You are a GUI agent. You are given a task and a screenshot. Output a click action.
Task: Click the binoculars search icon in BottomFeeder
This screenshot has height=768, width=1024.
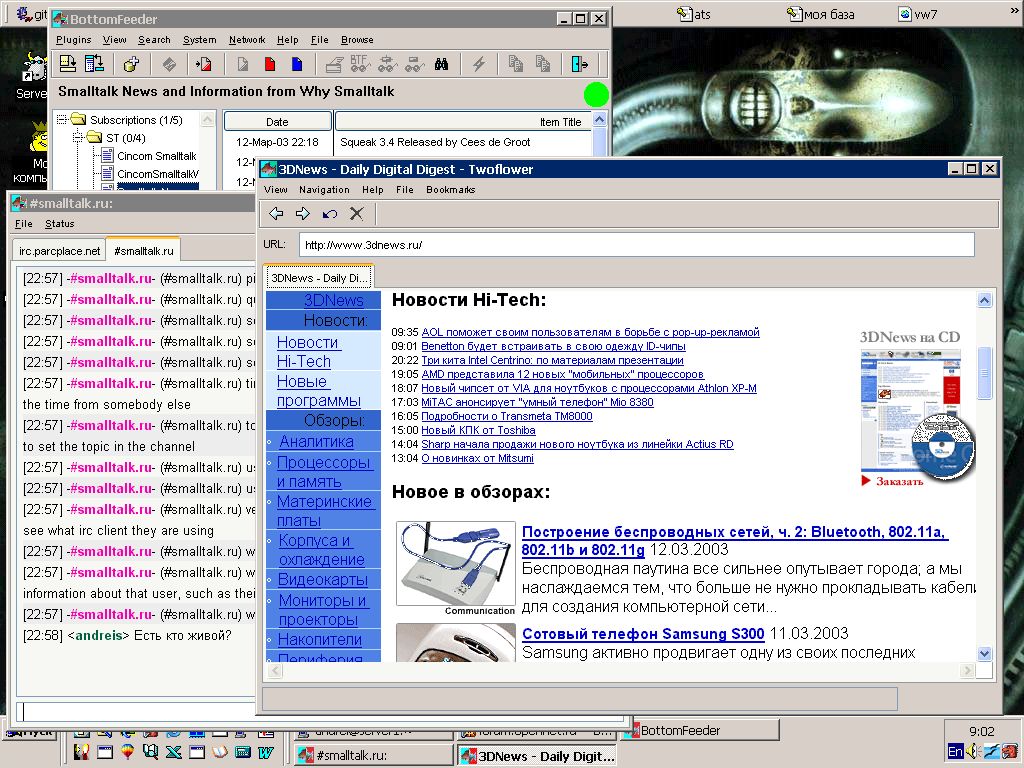coord(441,63)
